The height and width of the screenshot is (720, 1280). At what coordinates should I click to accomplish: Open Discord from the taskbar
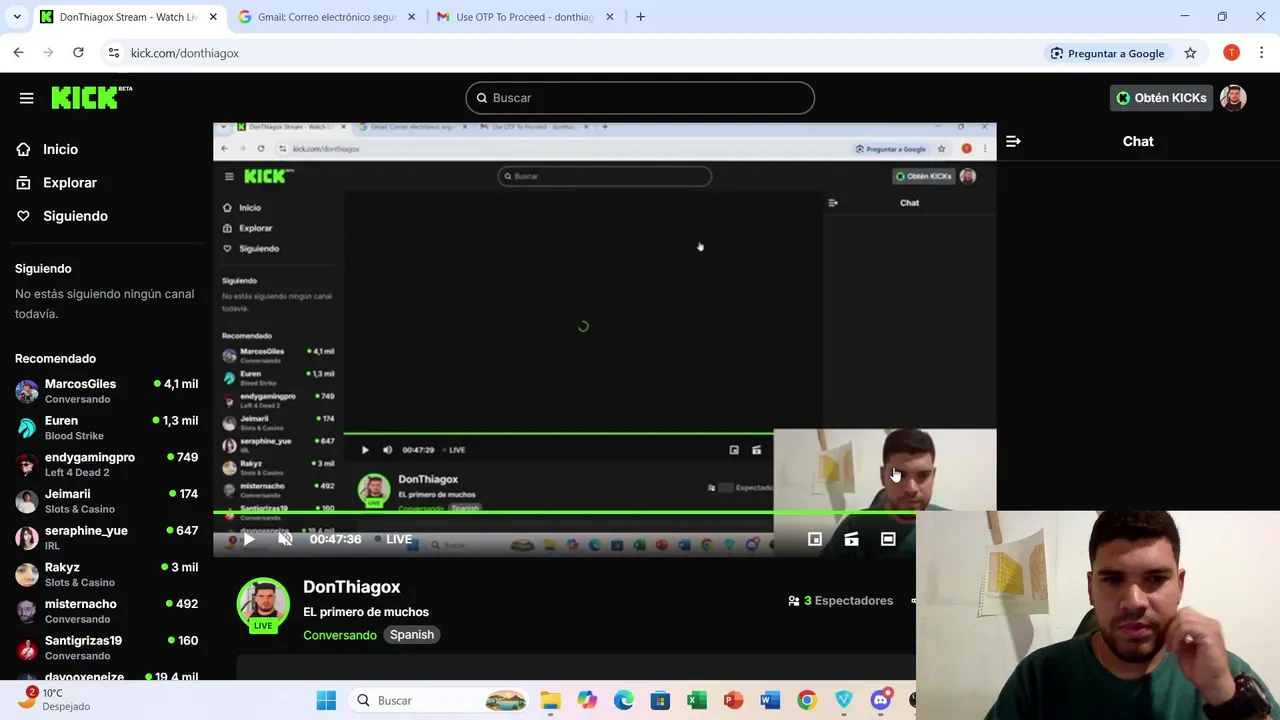[881, 700]
